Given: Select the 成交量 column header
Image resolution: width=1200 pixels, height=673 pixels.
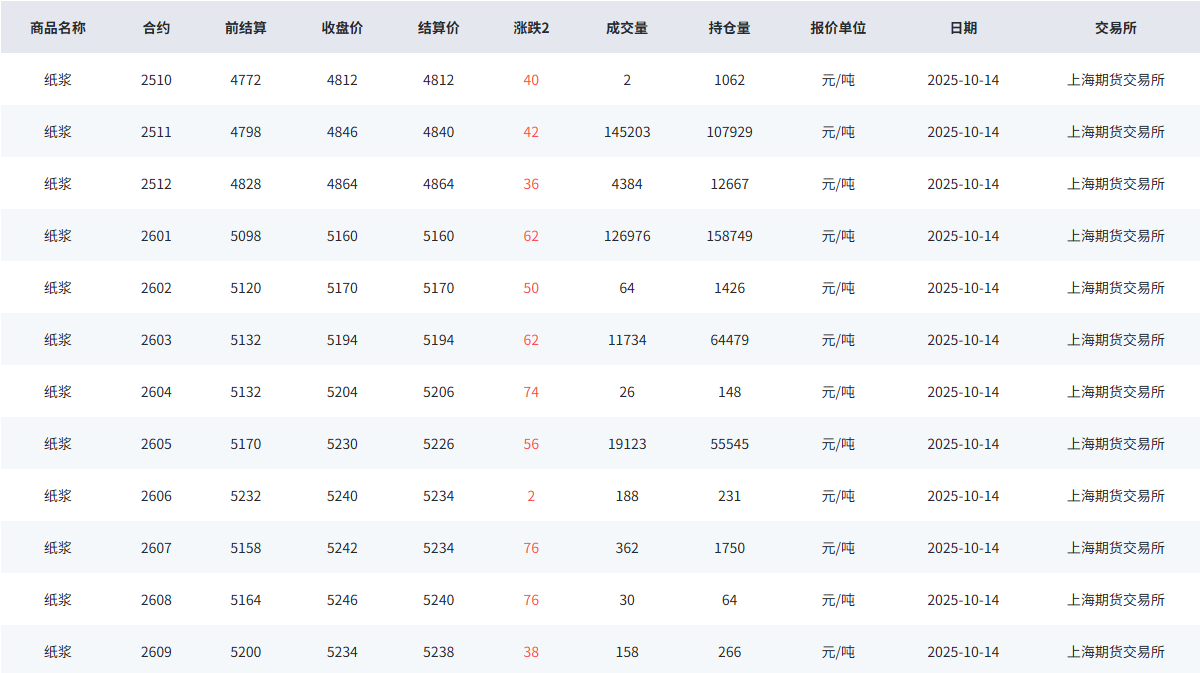Looking at the screenshot, I should click(x=627, y=28).
